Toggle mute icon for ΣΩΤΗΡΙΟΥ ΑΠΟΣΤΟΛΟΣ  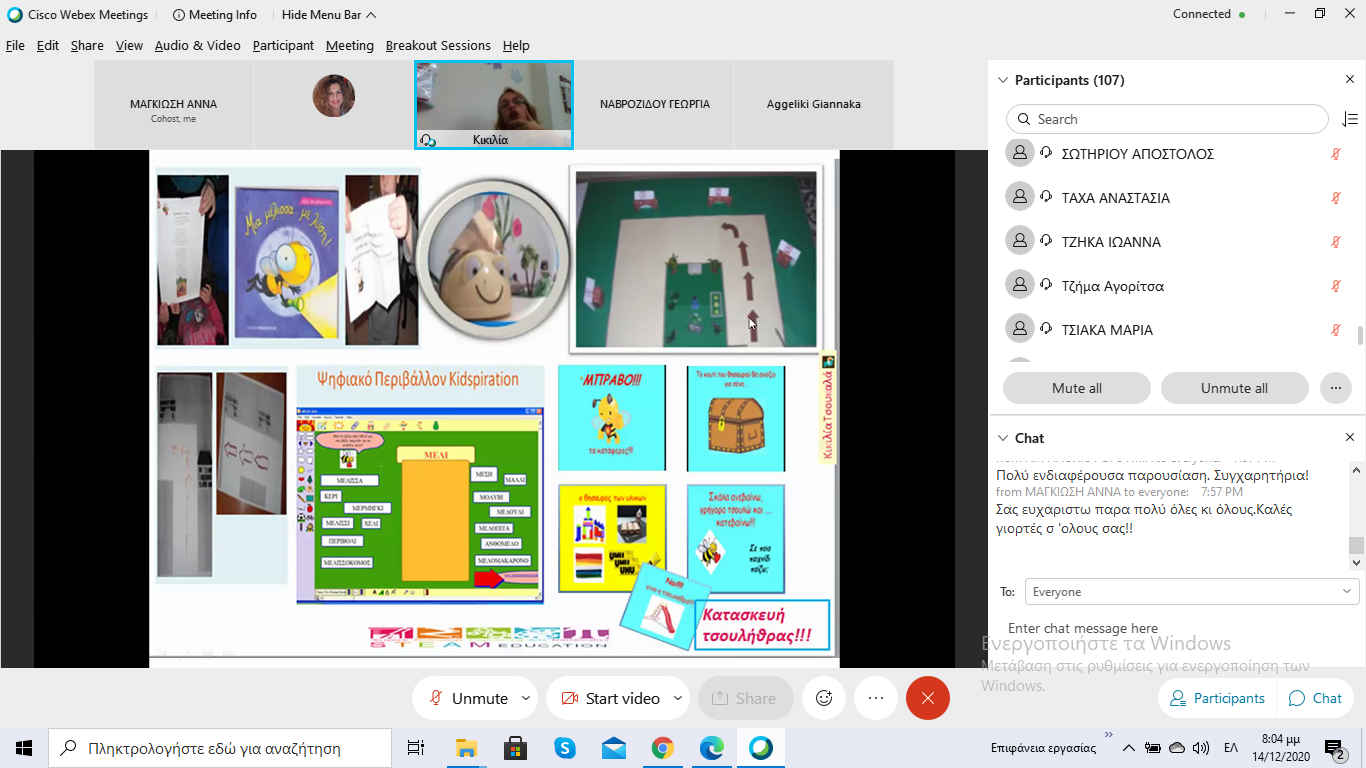[x=1335, y=154]
